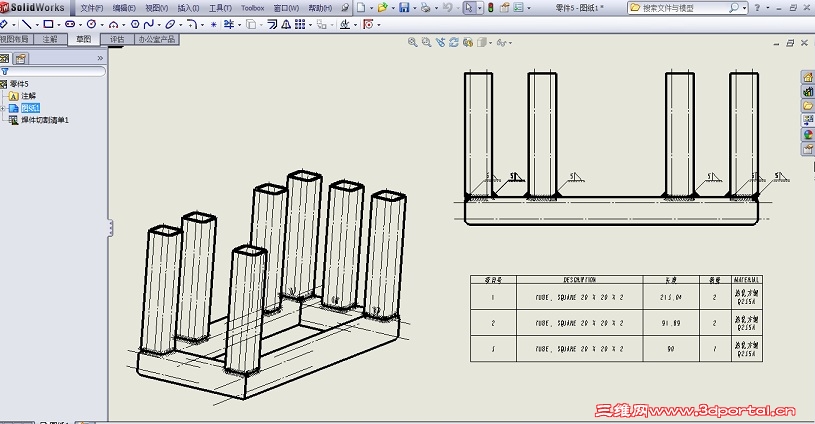
Task: Click the Quick Snaps icon
Action: point(368,24)
